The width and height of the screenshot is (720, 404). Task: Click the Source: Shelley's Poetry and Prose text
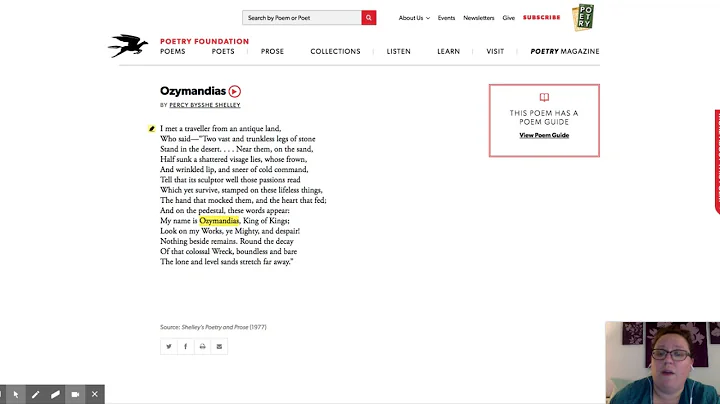[x=213, y=327]
